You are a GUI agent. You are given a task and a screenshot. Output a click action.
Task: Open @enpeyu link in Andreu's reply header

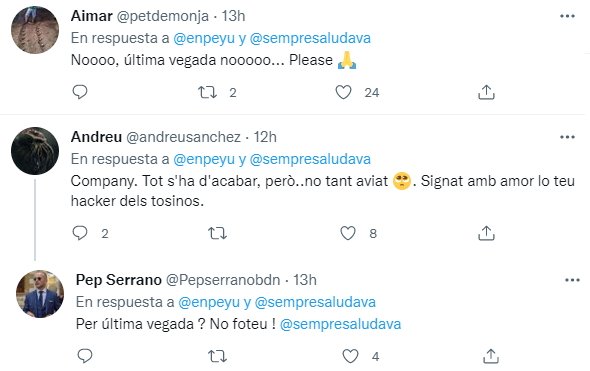[x=204, y=159]
